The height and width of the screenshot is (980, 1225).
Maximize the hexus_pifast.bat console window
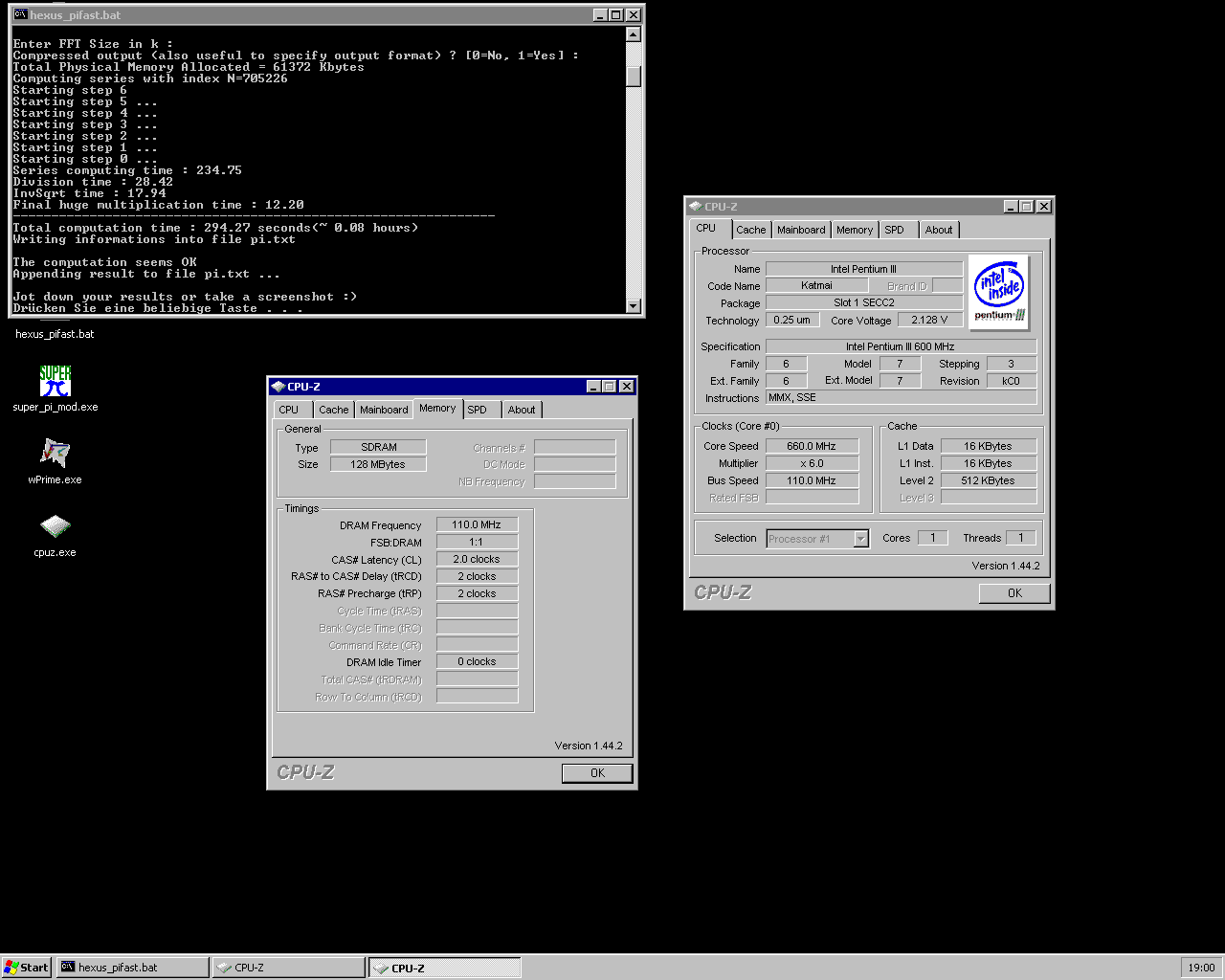(615, 15)
